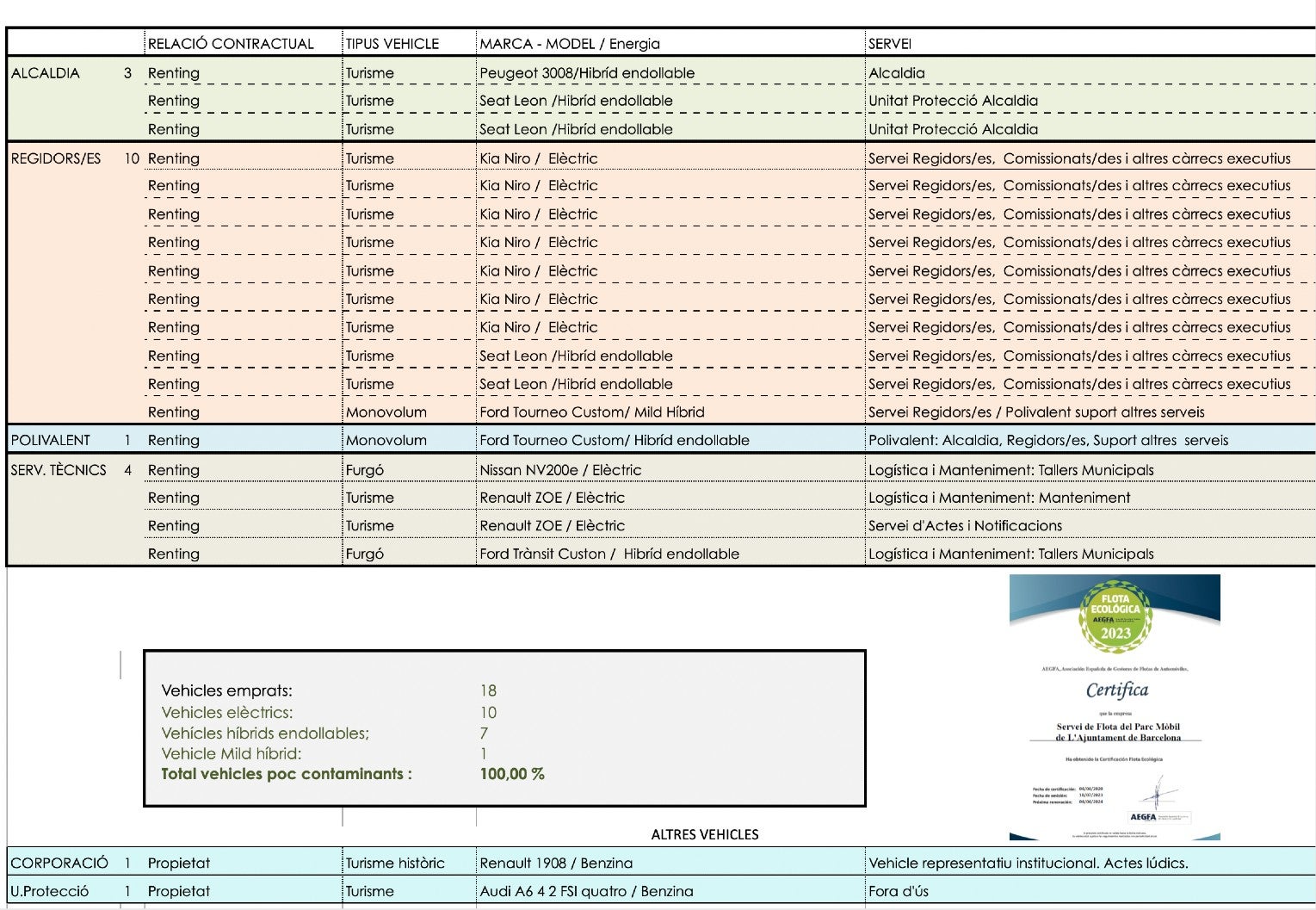This screenshot has height=910, width=1316.
Task: Click Servei d'Actes i Notificacions cell
Action: pos(965,525)
